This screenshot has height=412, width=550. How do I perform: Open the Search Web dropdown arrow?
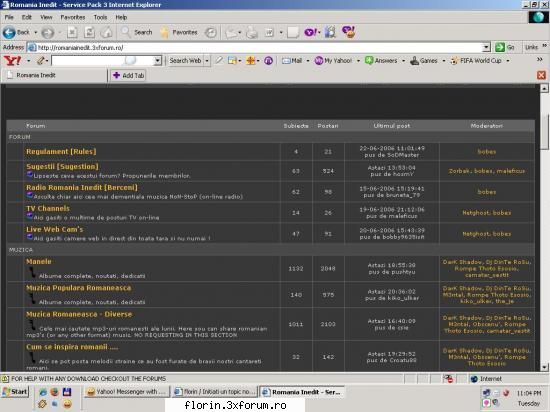[x=207, y=61]
